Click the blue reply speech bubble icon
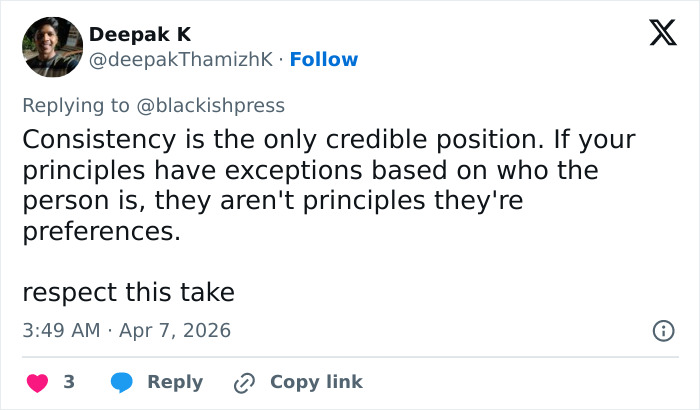 tap(122, 382)
